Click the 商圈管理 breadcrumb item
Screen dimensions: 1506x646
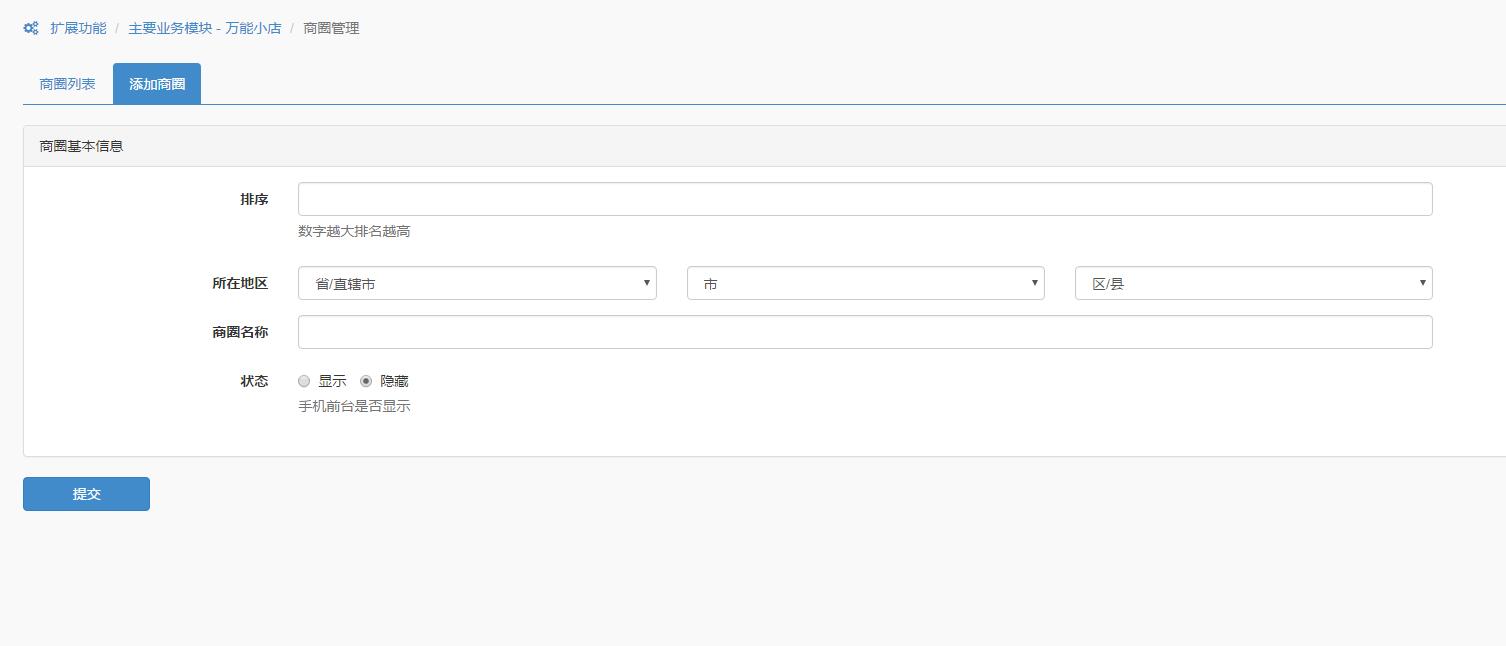point(331,28)
